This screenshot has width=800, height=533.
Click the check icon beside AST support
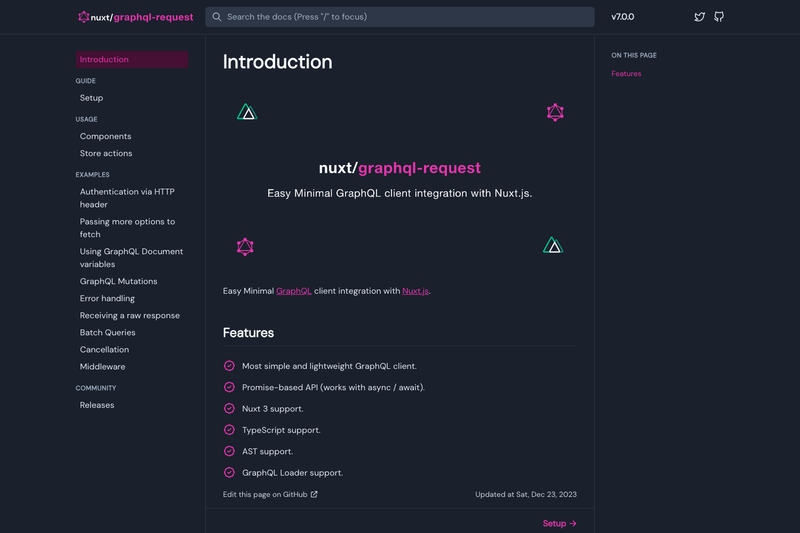coord(229,451)
